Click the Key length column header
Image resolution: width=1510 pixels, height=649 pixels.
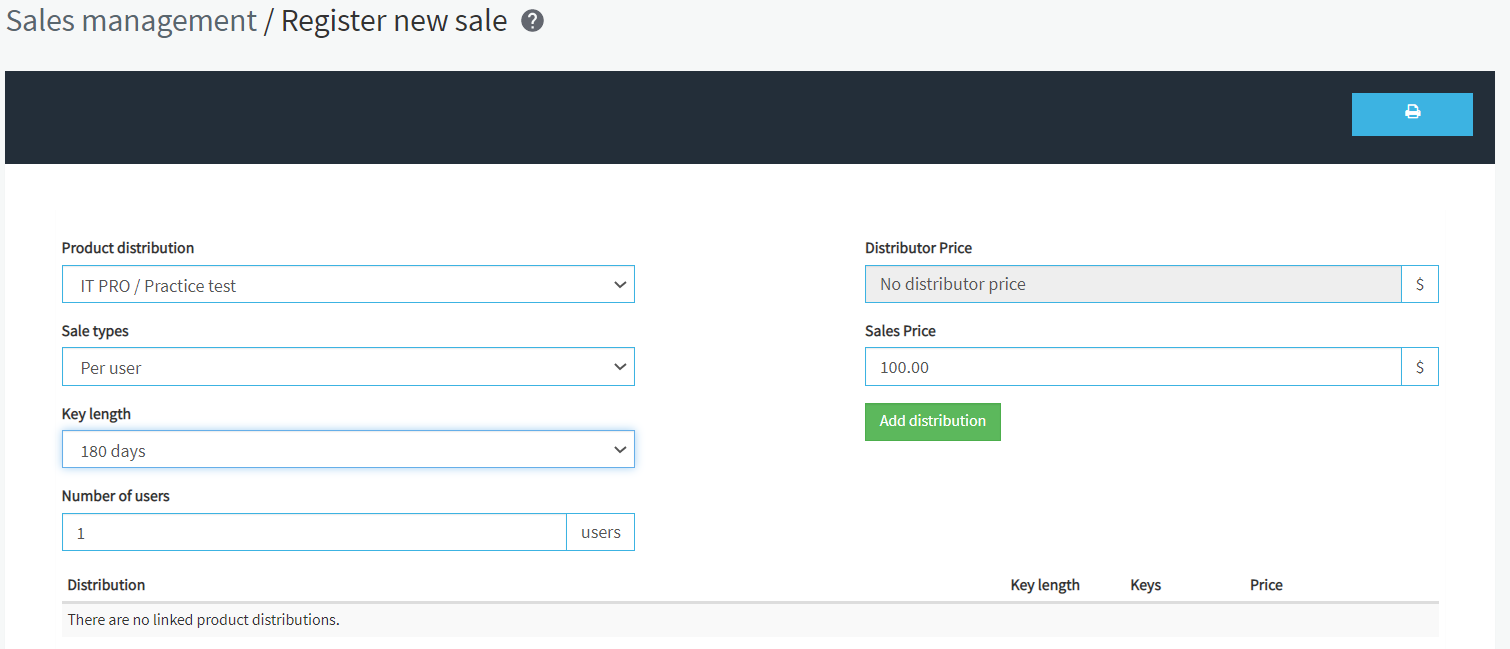1045,585
